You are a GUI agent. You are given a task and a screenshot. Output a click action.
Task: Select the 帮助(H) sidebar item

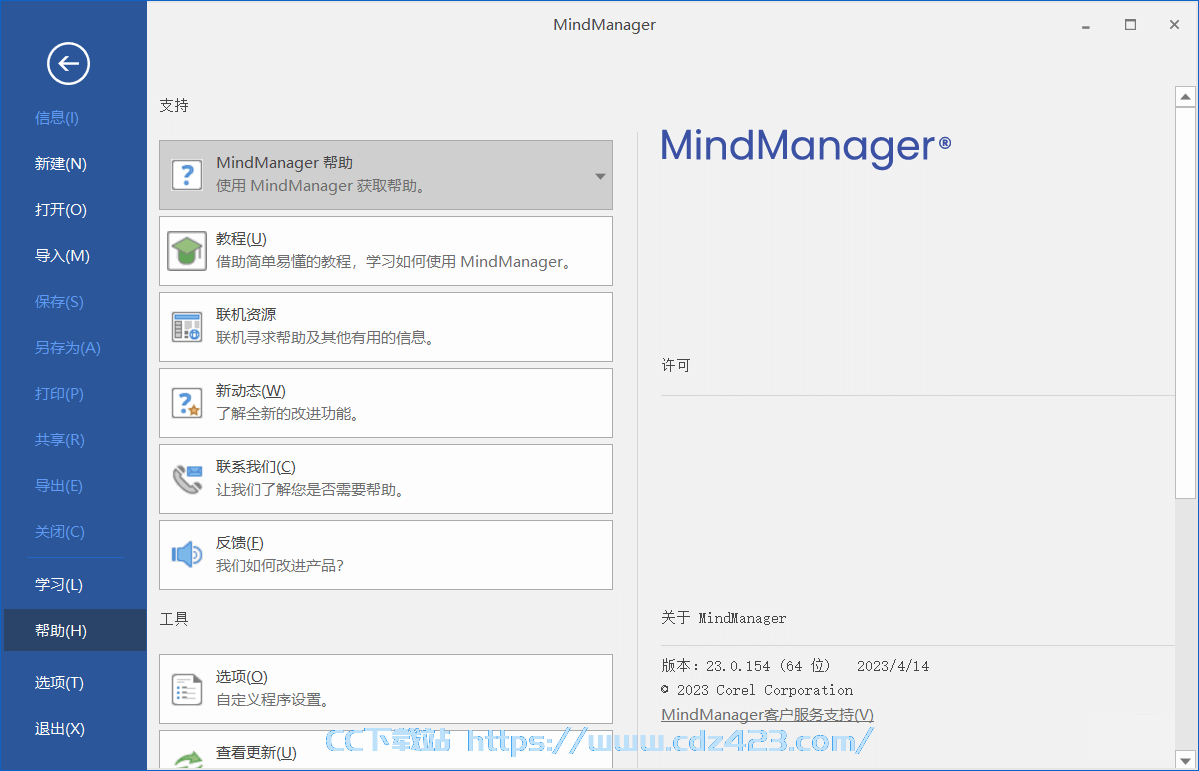pyautogui.click(x=75, y=630)
